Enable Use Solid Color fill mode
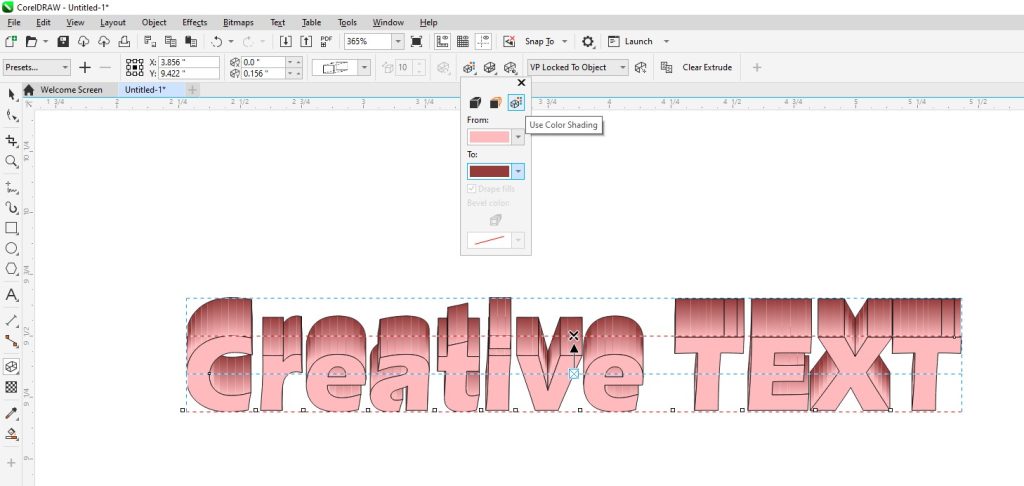Viewport: 1024px width, 486px height. pyautogui.click(x=496, y=102)
